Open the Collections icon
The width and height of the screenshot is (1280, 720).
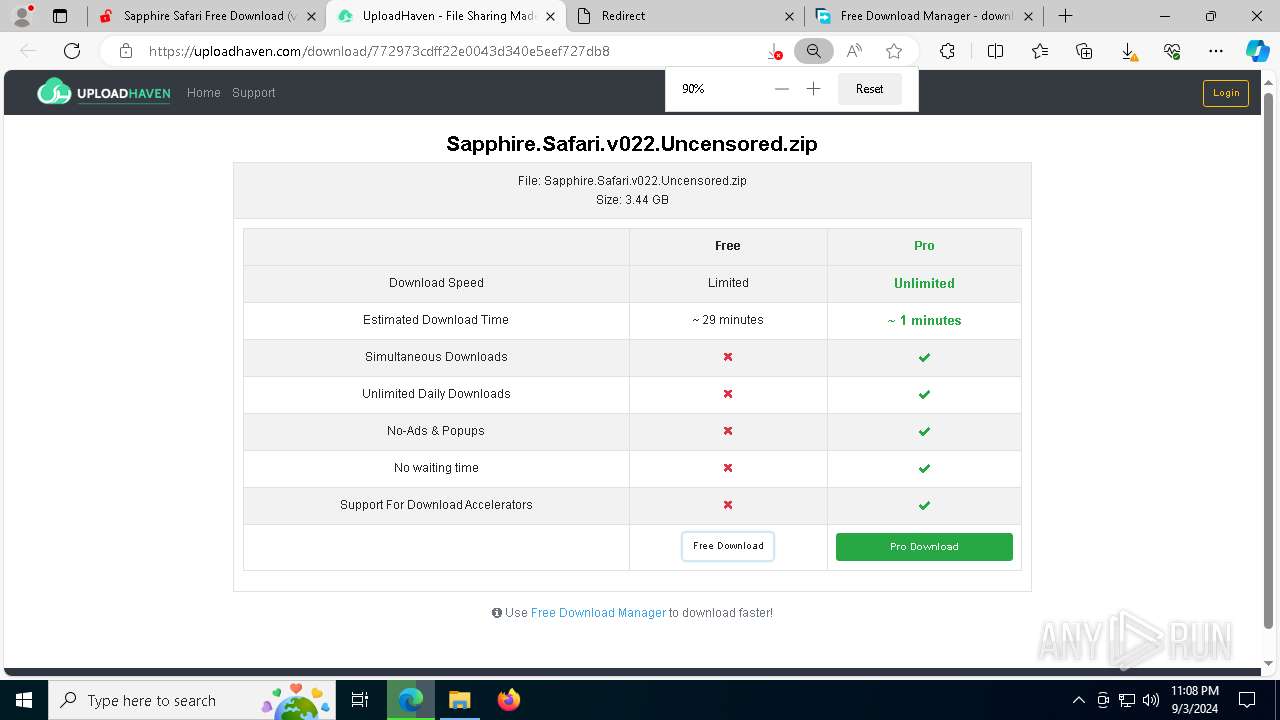coord(1084,51)
